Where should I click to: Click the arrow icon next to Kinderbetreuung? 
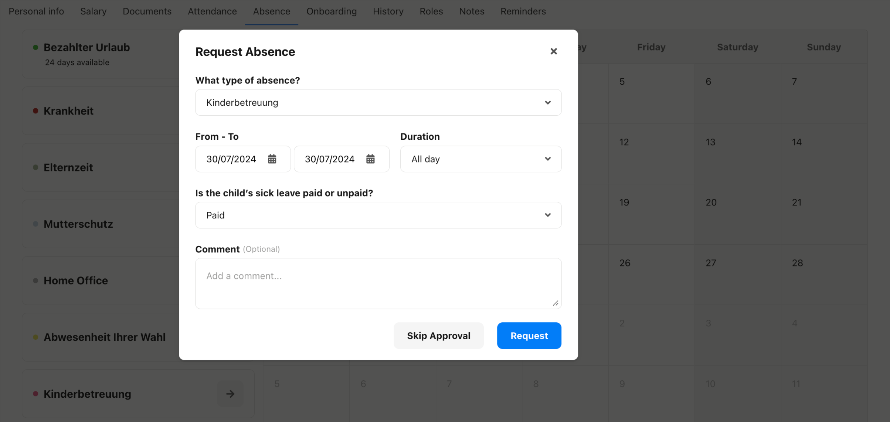point(230,394)
